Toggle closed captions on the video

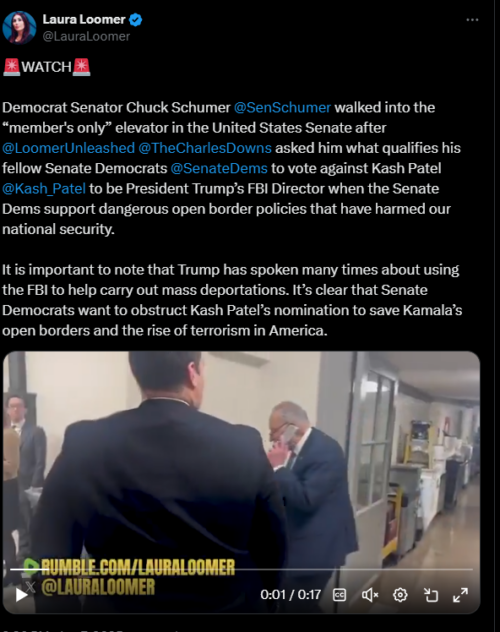click(339, 595)
